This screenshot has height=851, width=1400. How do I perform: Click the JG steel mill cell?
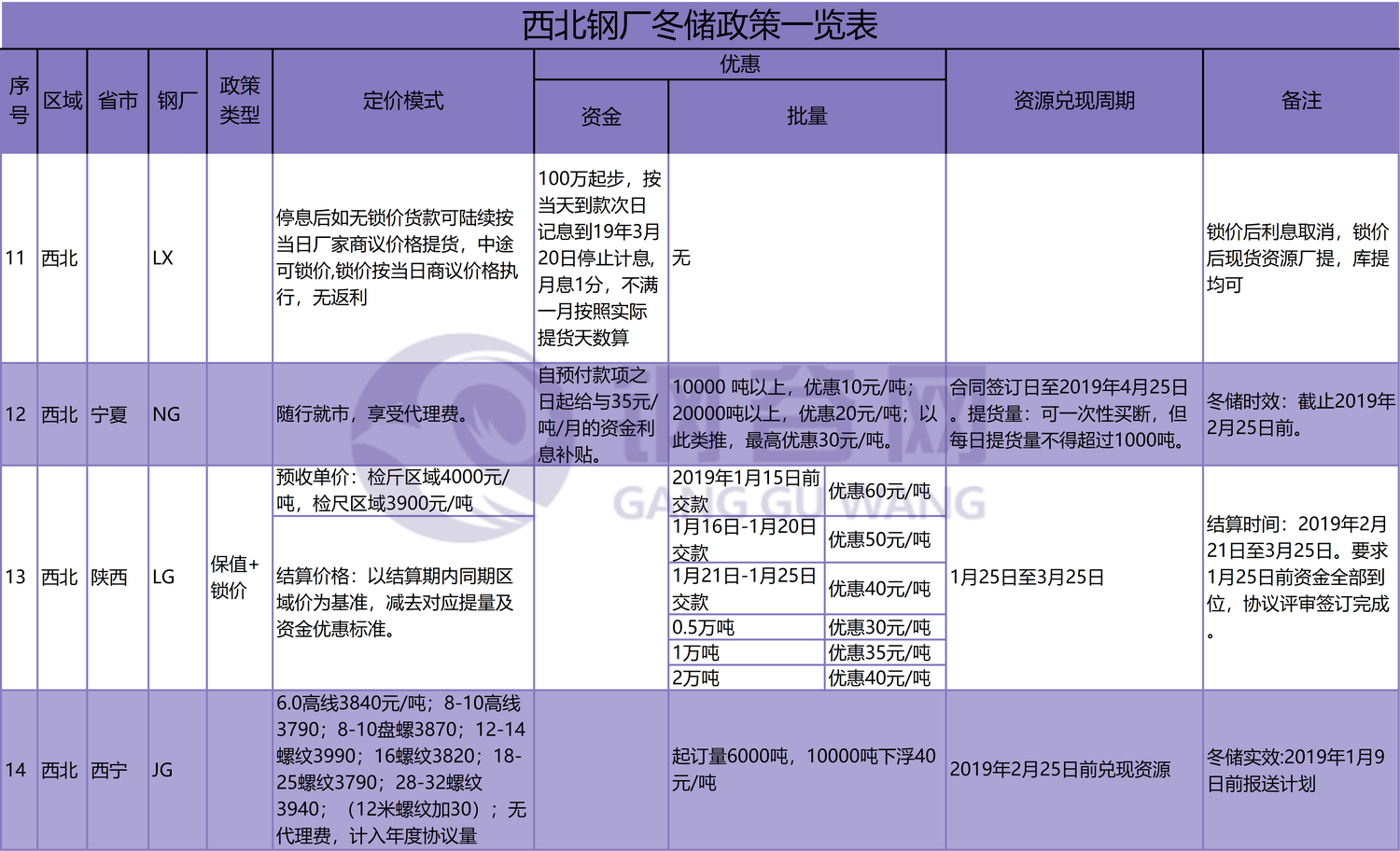point(177,770)
